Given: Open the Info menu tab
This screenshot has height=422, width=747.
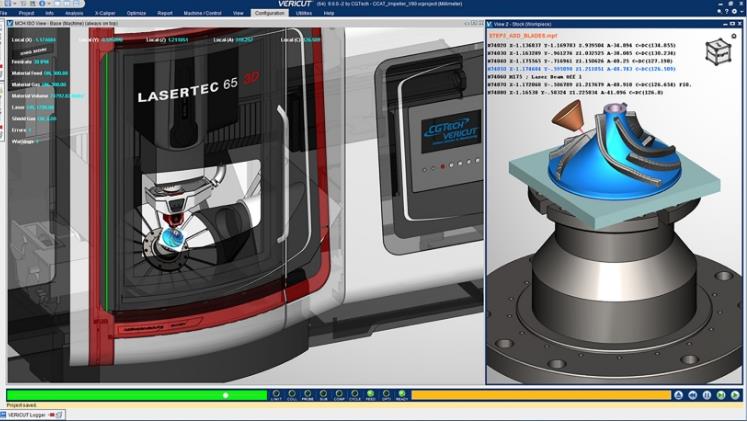Looking at the screenshot, I should (50, 13).
